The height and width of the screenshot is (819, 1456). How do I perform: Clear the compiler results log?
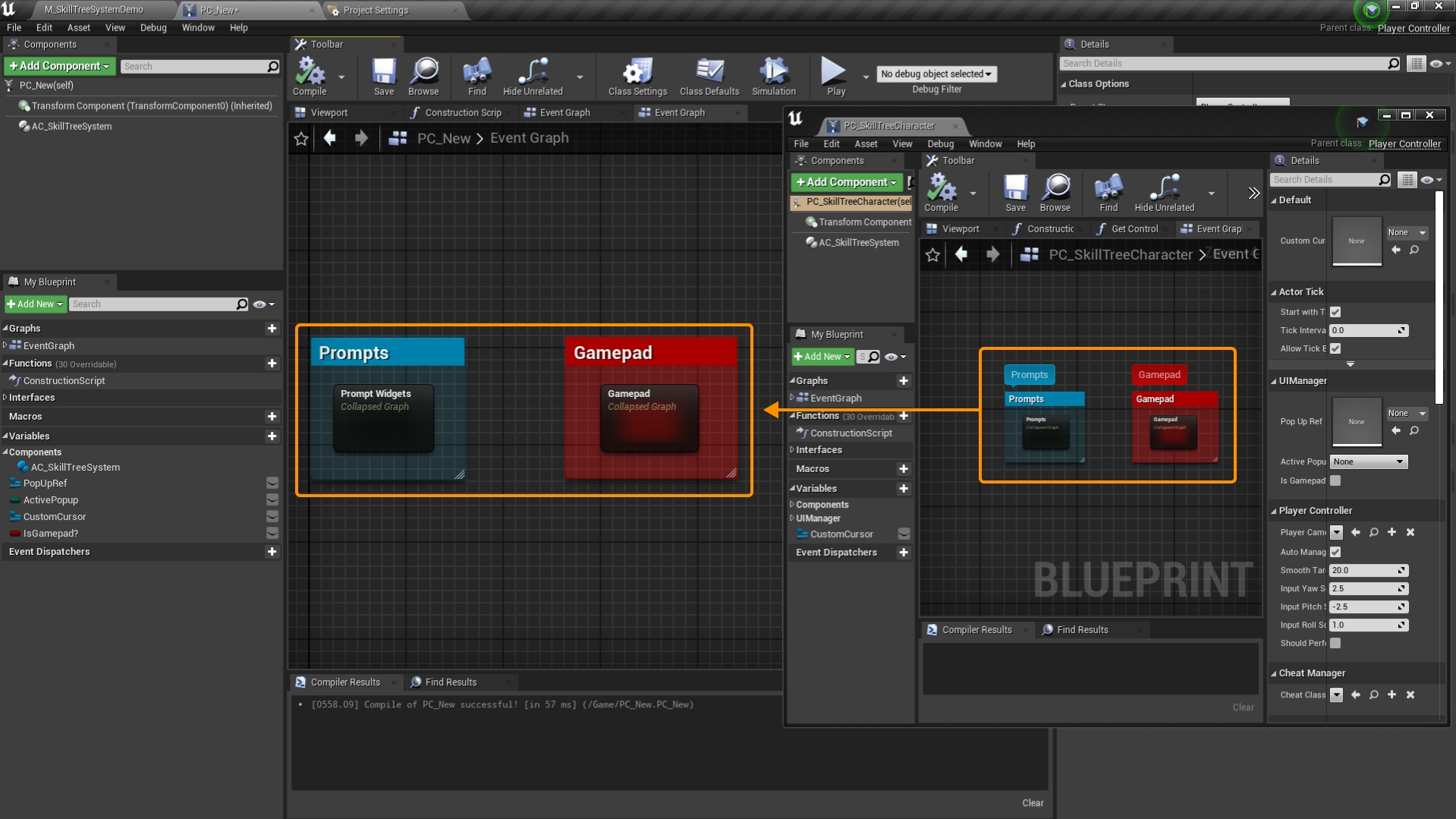[x=1032, y=803]
